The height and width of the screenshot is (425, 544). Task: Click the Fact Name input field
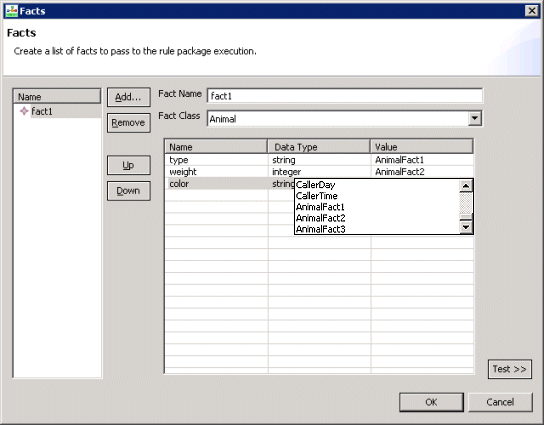(345, 96)
